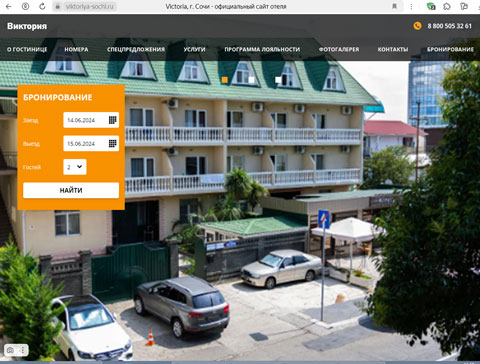This screenshot has width=480, height=364.
Task: Click the 'БРОНИРОВАНИЕ' heading in orange panel
Action: pyautogui.click(x=58, y=97)
